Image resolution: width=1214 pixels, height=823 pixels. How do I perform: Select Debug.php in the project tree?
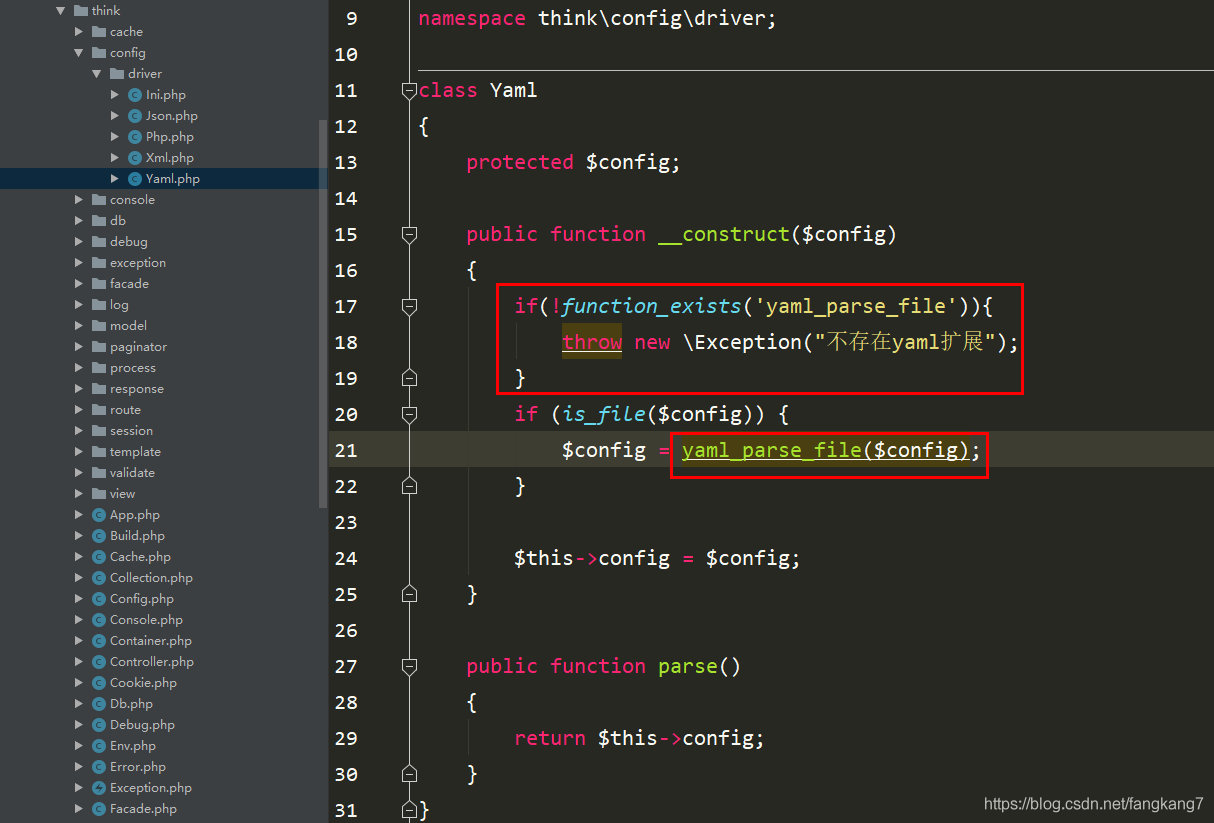coord(164,725)
